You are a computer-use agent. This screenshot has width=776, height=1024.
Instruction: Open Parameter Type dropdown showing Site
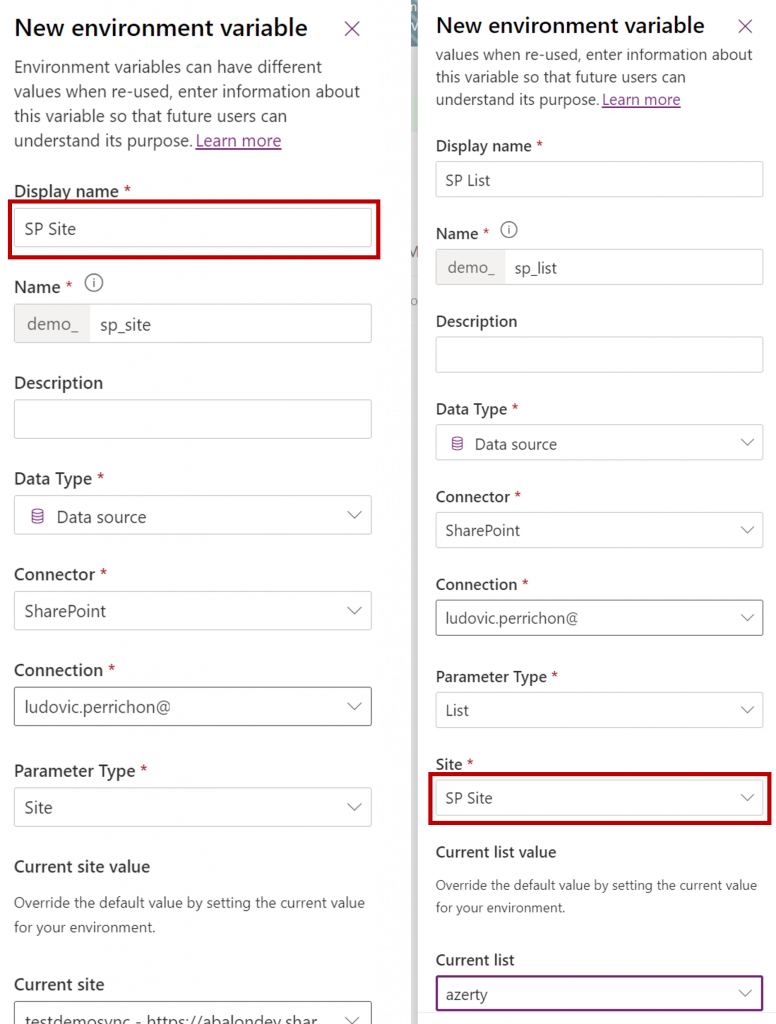click(x=193, y=807)
